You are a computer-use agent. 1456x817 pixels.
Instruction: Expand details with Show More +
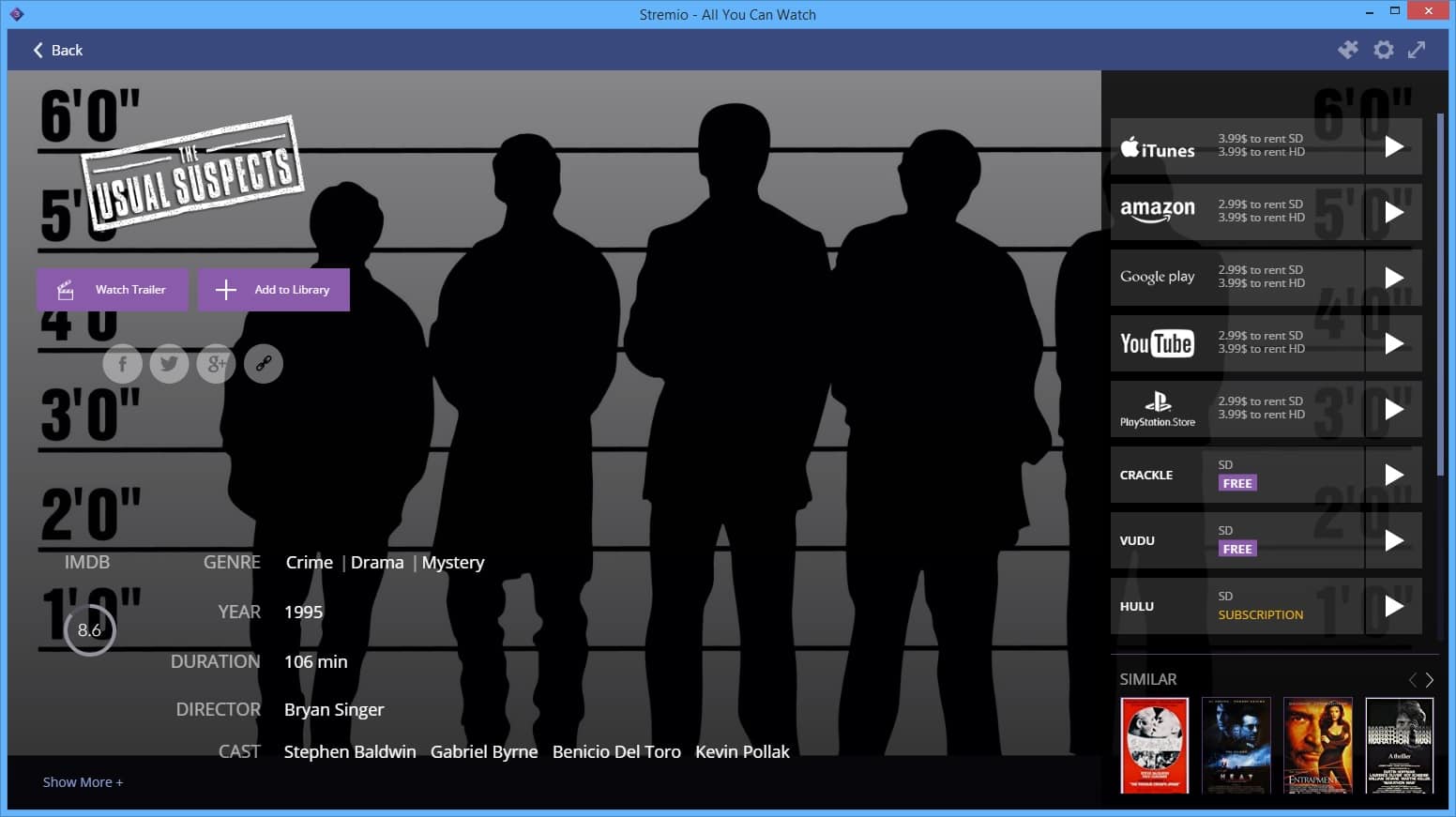(x=83, y=782)
